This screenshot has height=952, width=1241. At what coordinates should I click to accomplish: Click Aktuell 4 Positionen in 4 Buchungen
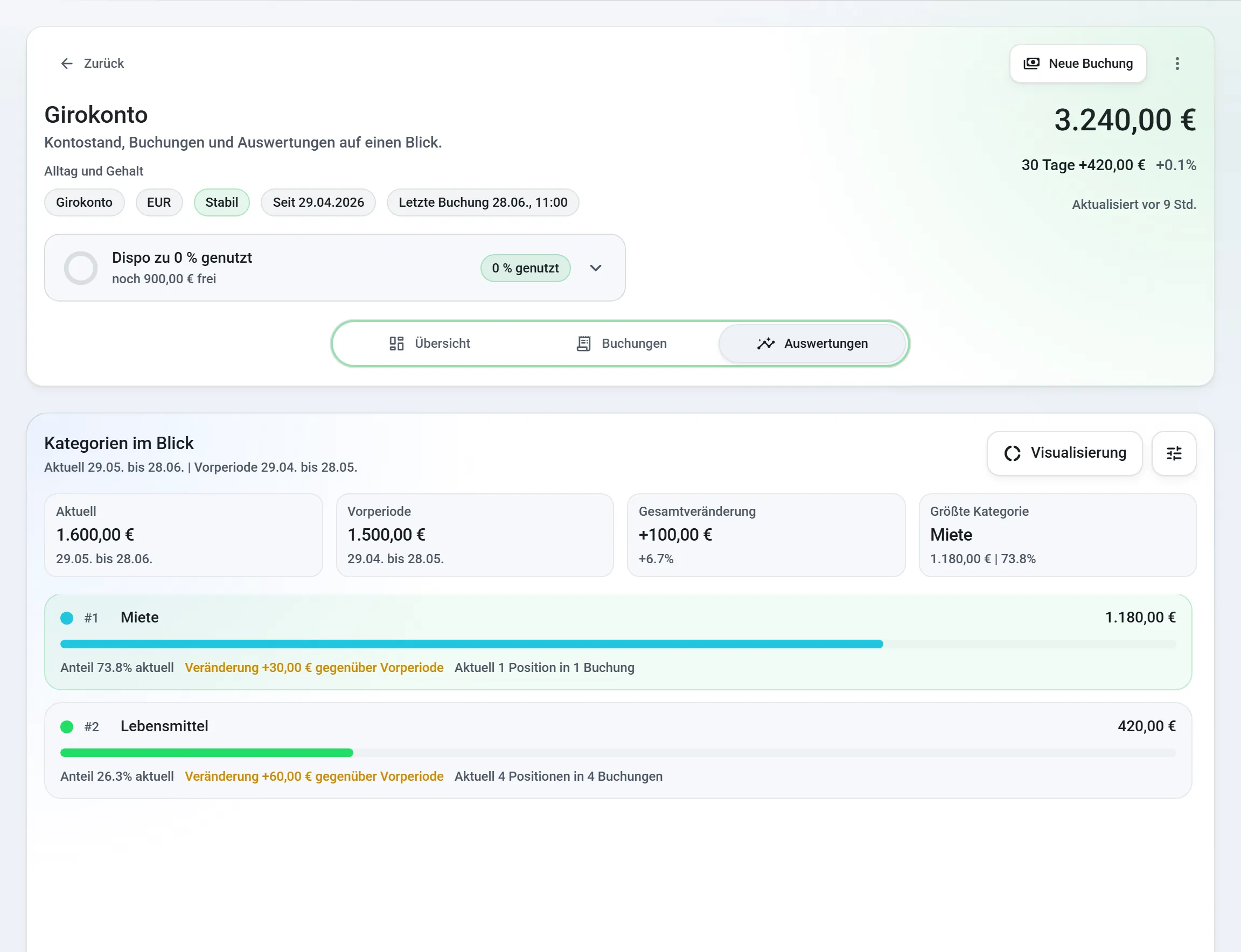tap(559, 776)
